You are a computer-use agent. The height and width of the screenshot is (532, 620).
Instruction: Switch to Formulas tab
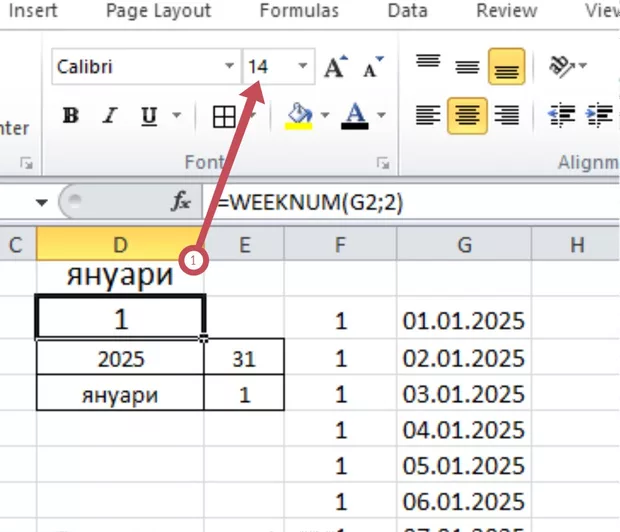click(299, 11)
